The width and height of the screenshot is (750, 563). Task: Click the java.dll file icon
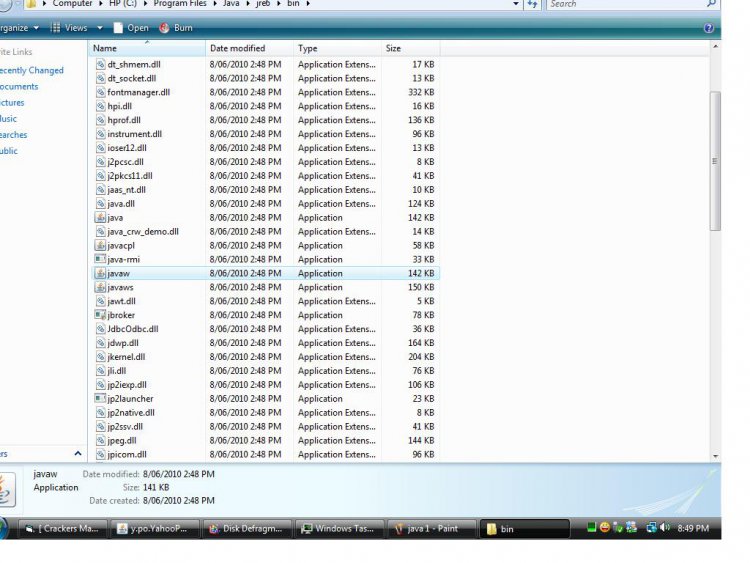pos(100,204)
